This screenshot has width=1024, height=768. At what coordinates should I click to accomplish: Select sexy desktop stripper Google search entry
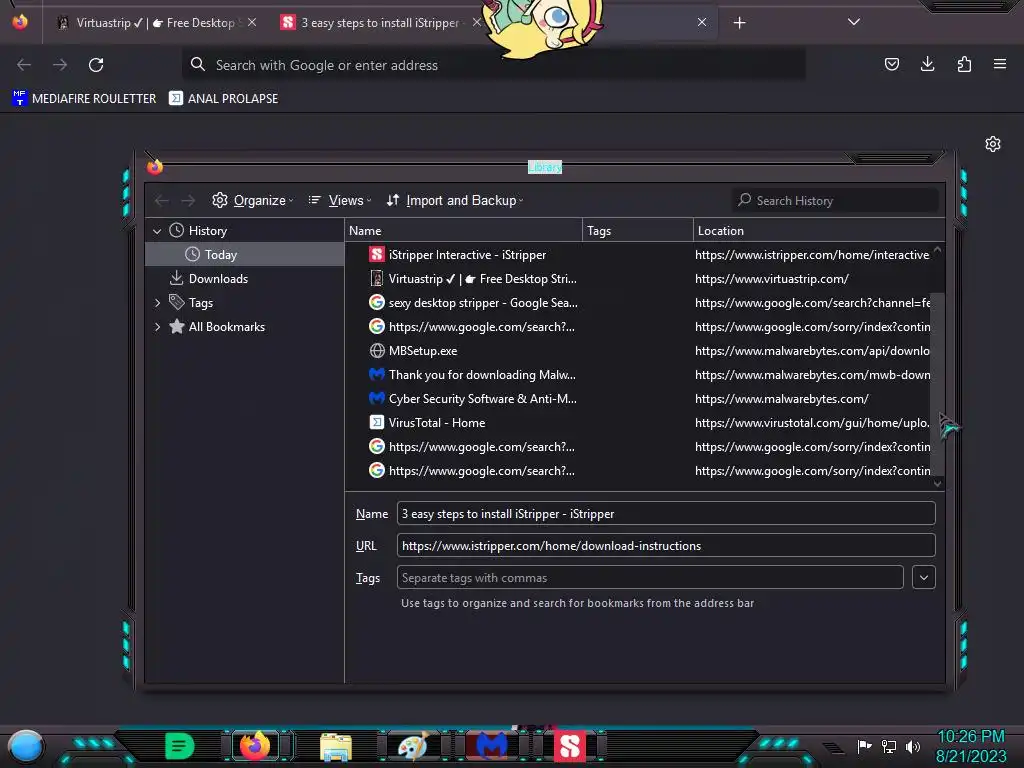(x=637, y=303)
